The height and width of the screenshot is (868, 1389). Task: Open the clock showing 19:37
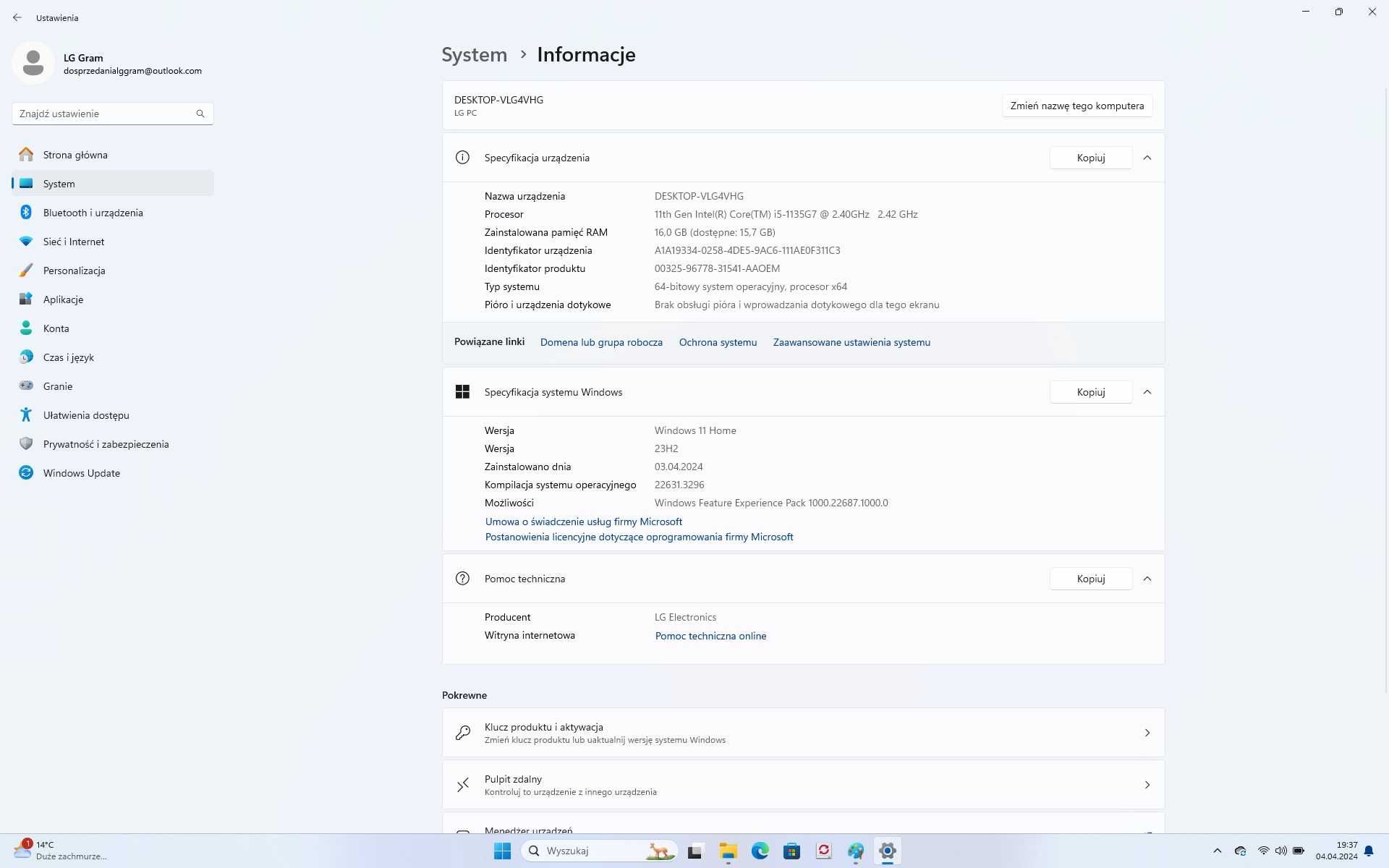[x=1336, y=851]
